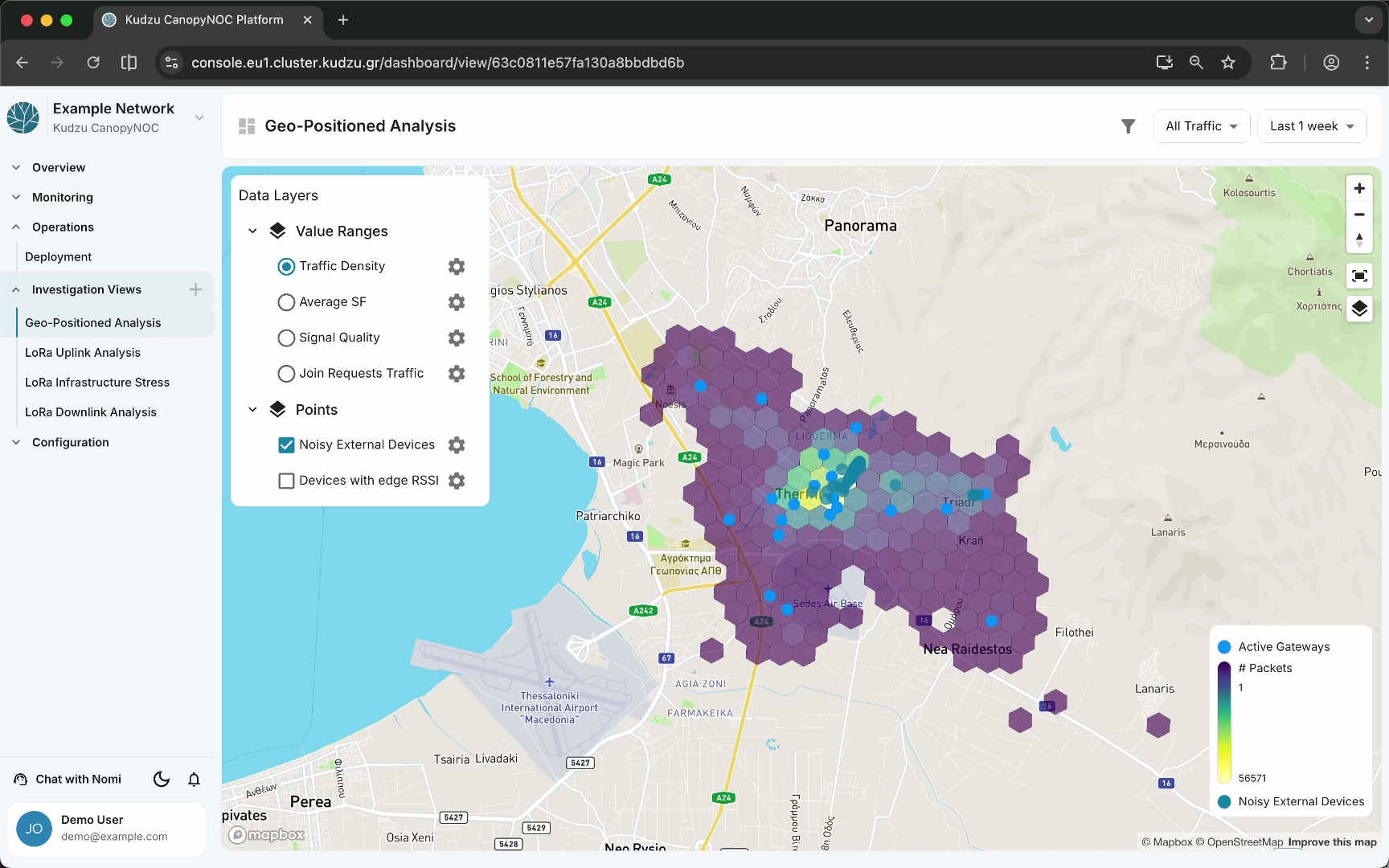Click the Noisy External Devices legend swatch

coord(1224,801)
